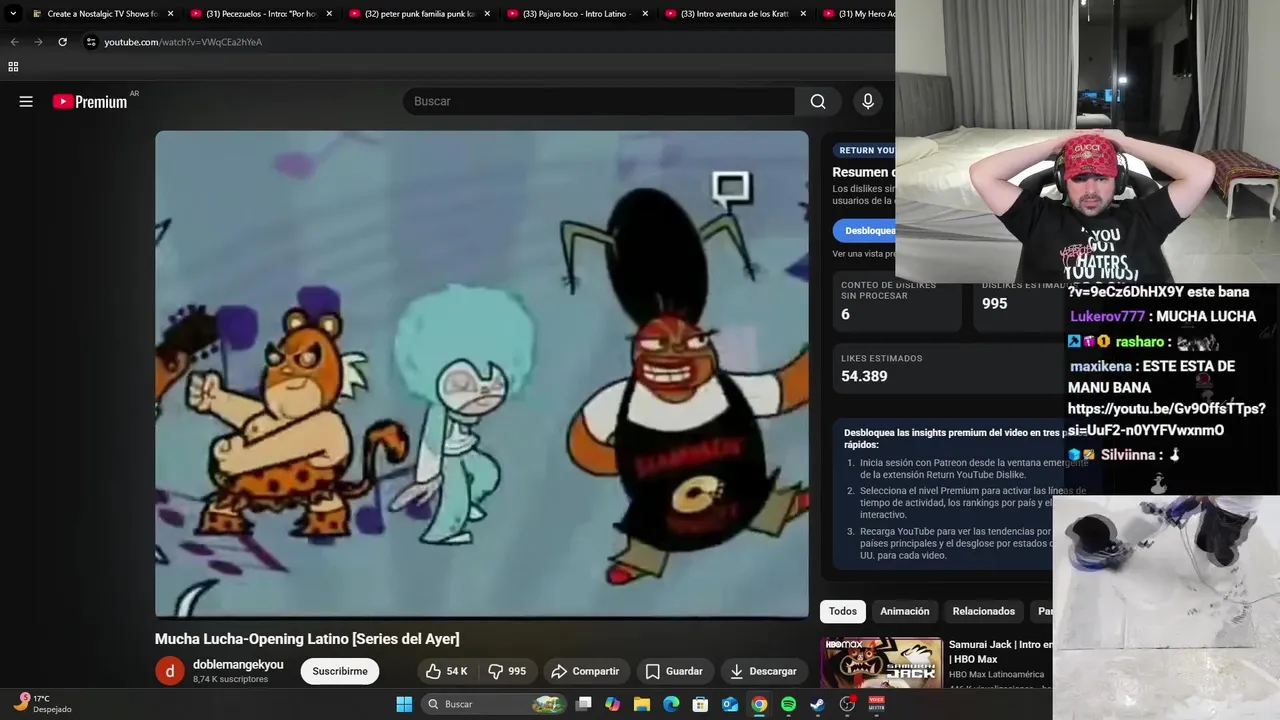
Task: Click the search magnifier button
Action: [x=818, y=101]
